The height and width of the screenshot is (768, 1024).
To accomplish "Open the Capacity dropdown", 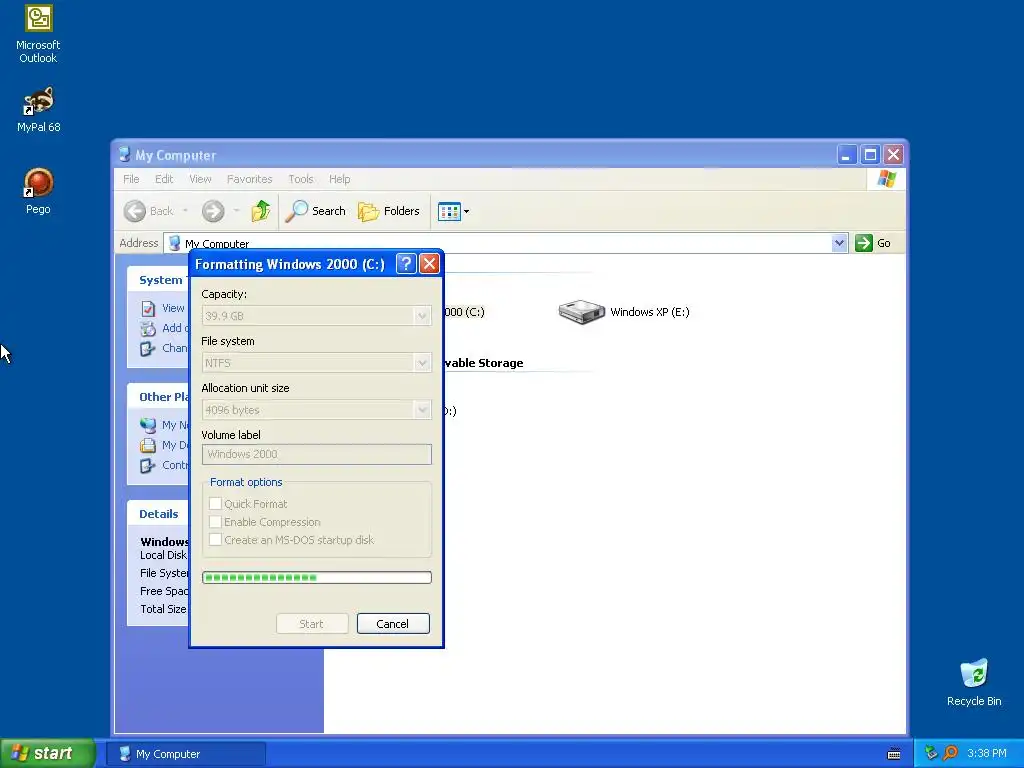I will 422,316.
